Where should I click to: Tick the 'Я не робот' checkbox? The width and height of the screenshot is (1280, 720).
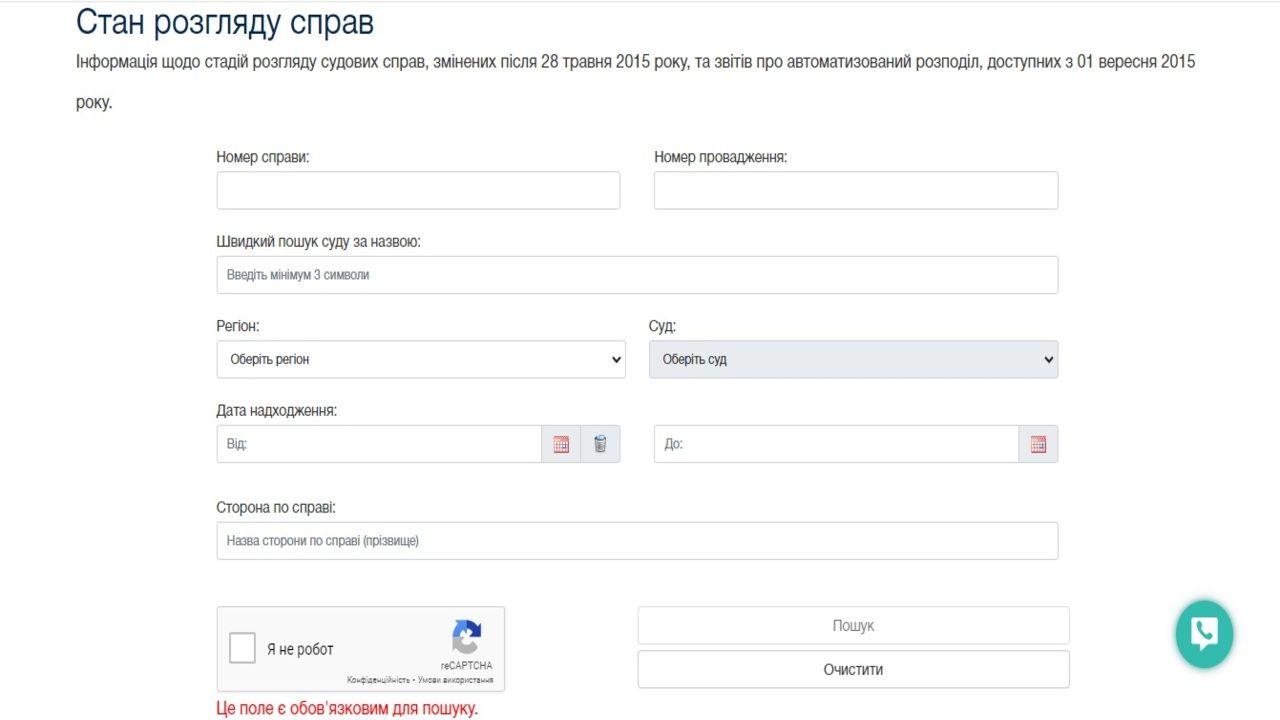243,648
